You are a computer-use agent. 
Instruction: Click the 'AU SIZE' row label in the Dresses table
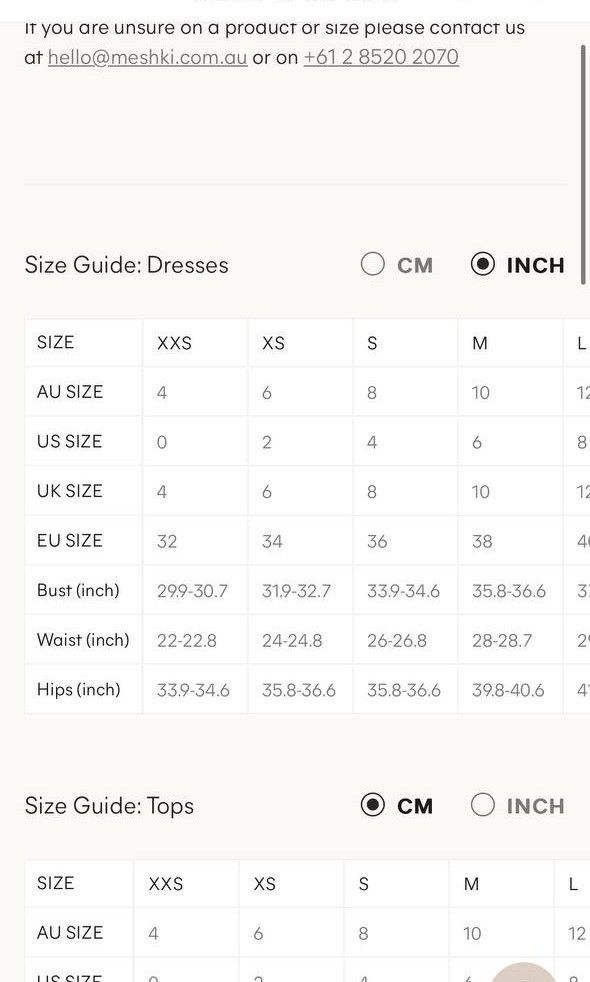[x=70, y=392]
